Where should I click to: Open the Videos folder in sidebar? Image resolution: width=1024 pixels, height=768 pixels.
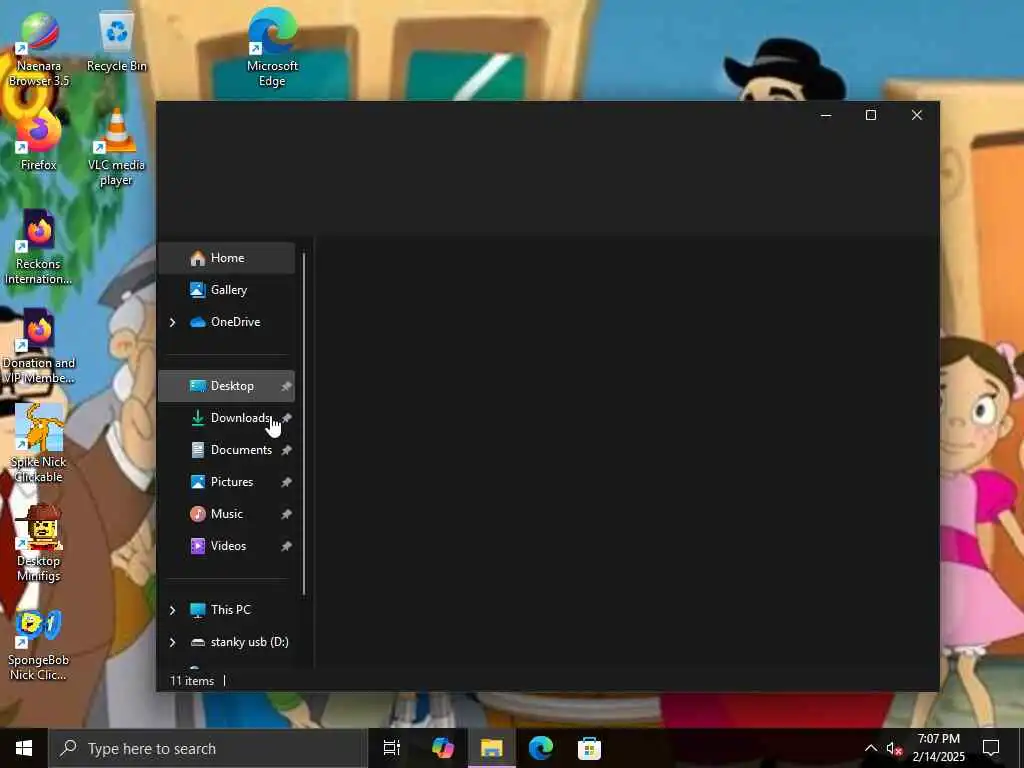[227, 546]
